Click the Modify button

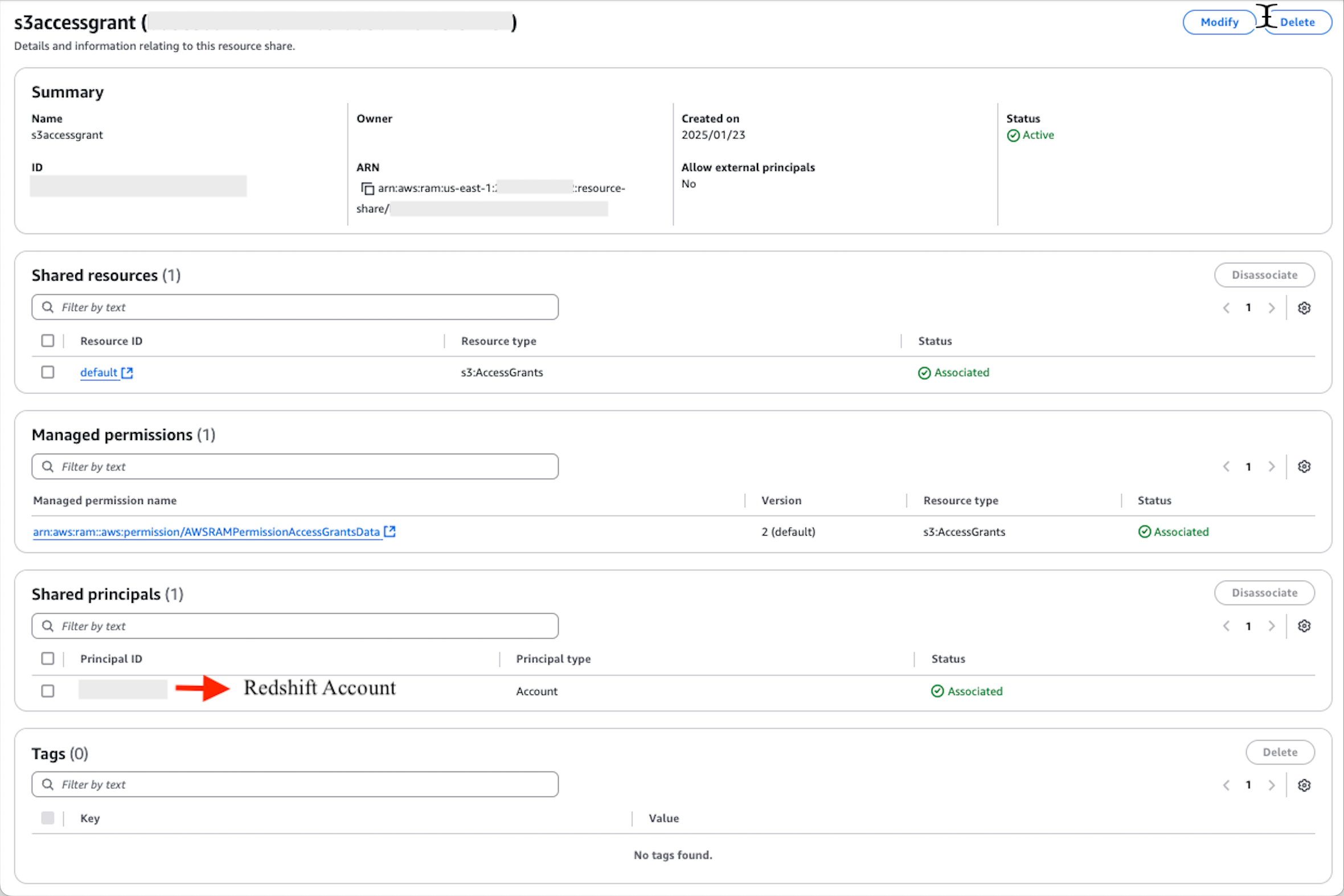coord(1219,22)
